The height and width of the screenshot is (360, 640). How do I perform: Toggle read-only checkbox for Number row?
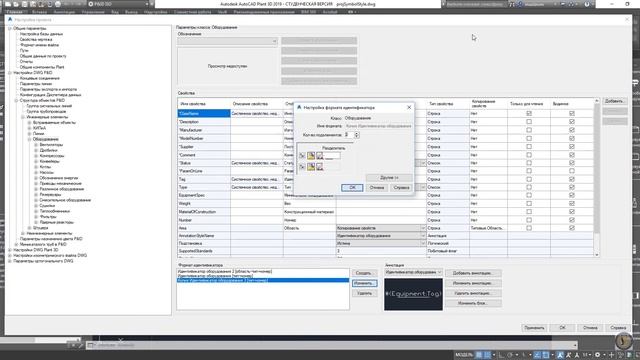[x=529, y=220]
